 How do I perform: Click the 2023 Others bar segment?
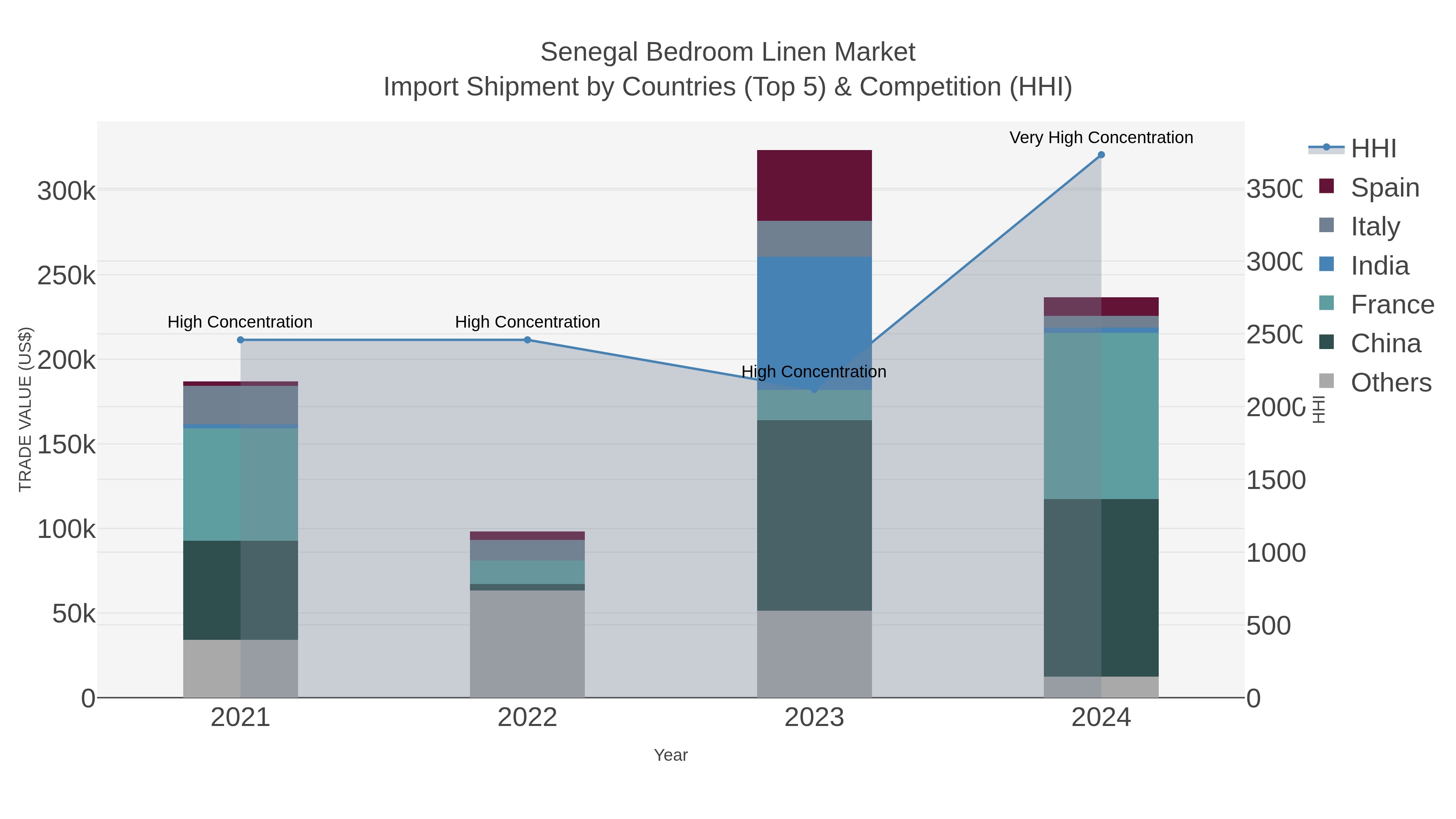click(815, 654)
